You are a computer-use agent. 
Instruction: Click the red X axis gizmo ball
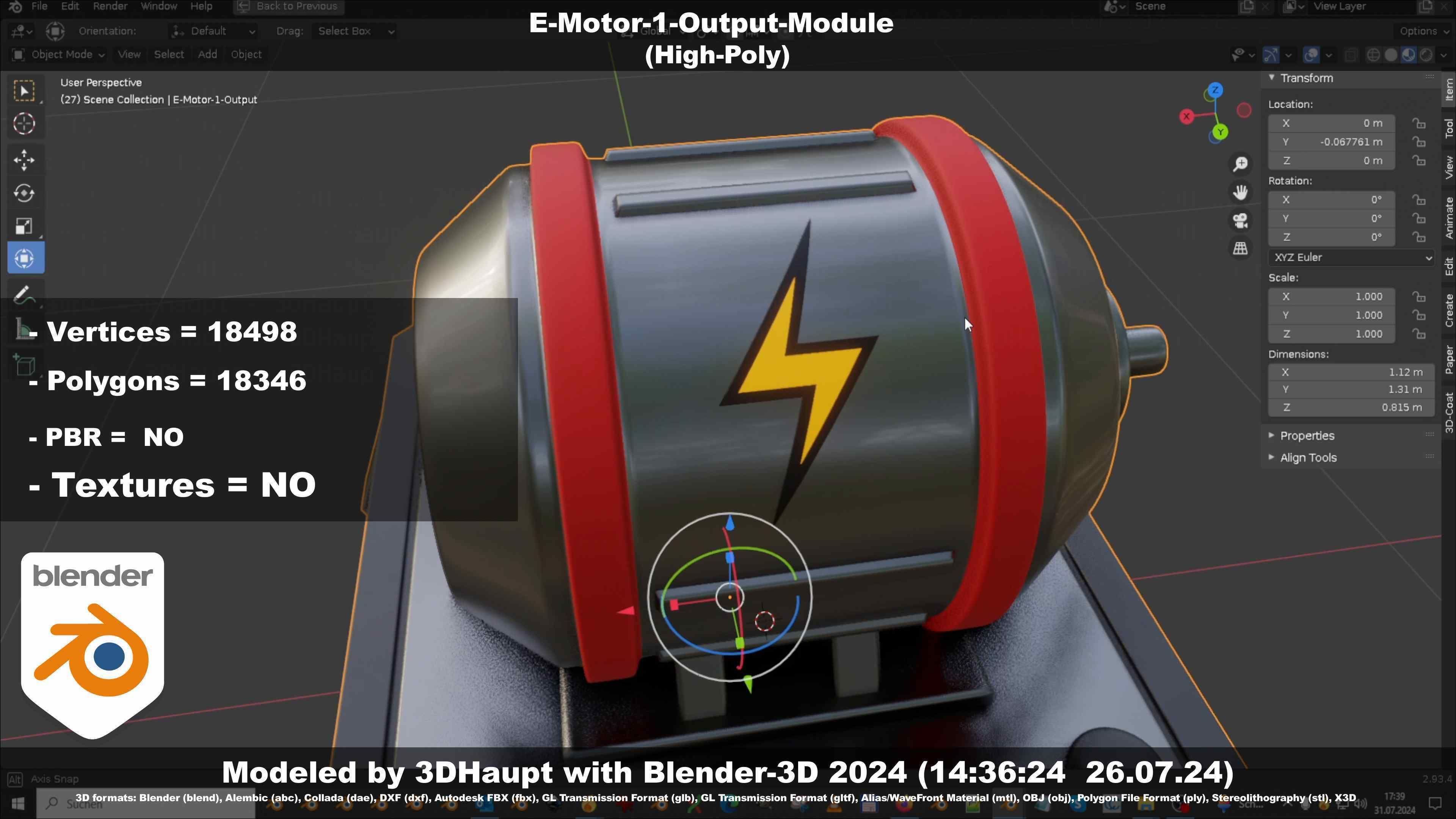[1186, 116]
